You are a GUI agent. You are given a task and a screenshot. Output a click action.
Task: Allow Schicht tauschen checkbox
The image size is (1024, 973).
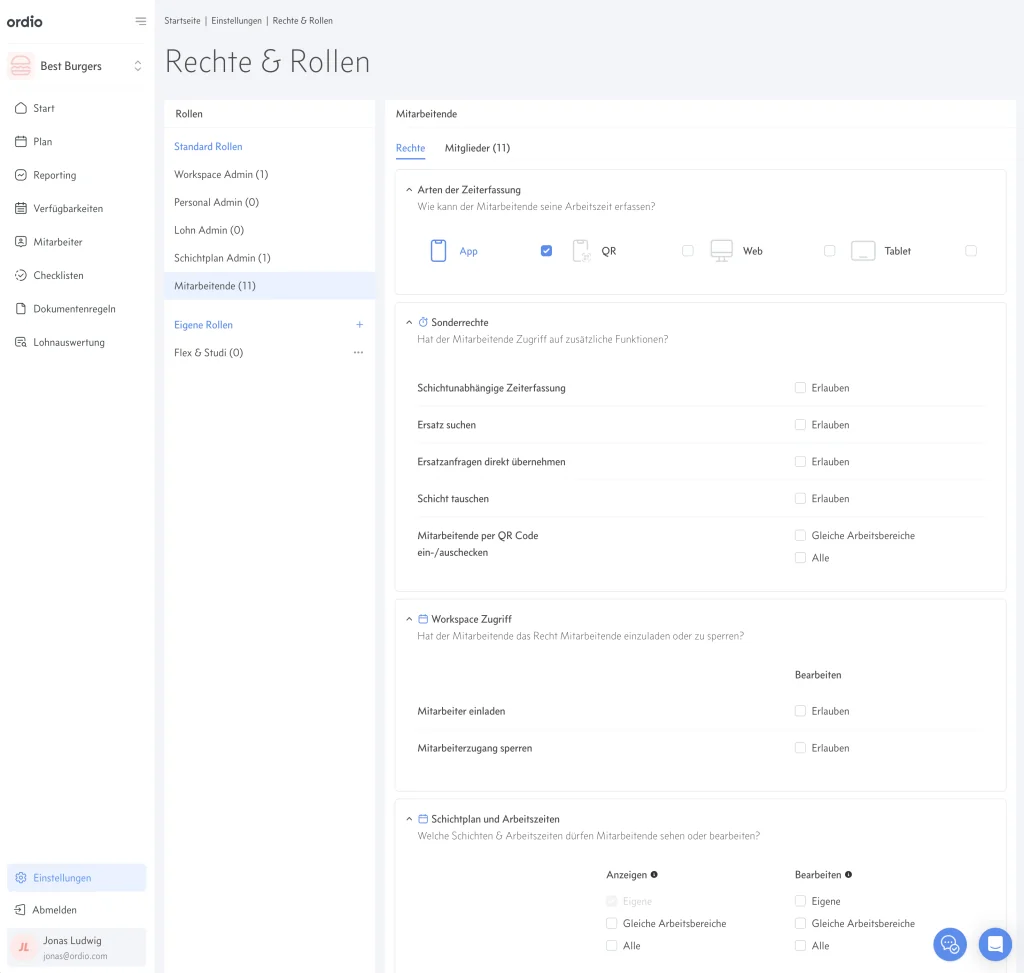point(800,498)
